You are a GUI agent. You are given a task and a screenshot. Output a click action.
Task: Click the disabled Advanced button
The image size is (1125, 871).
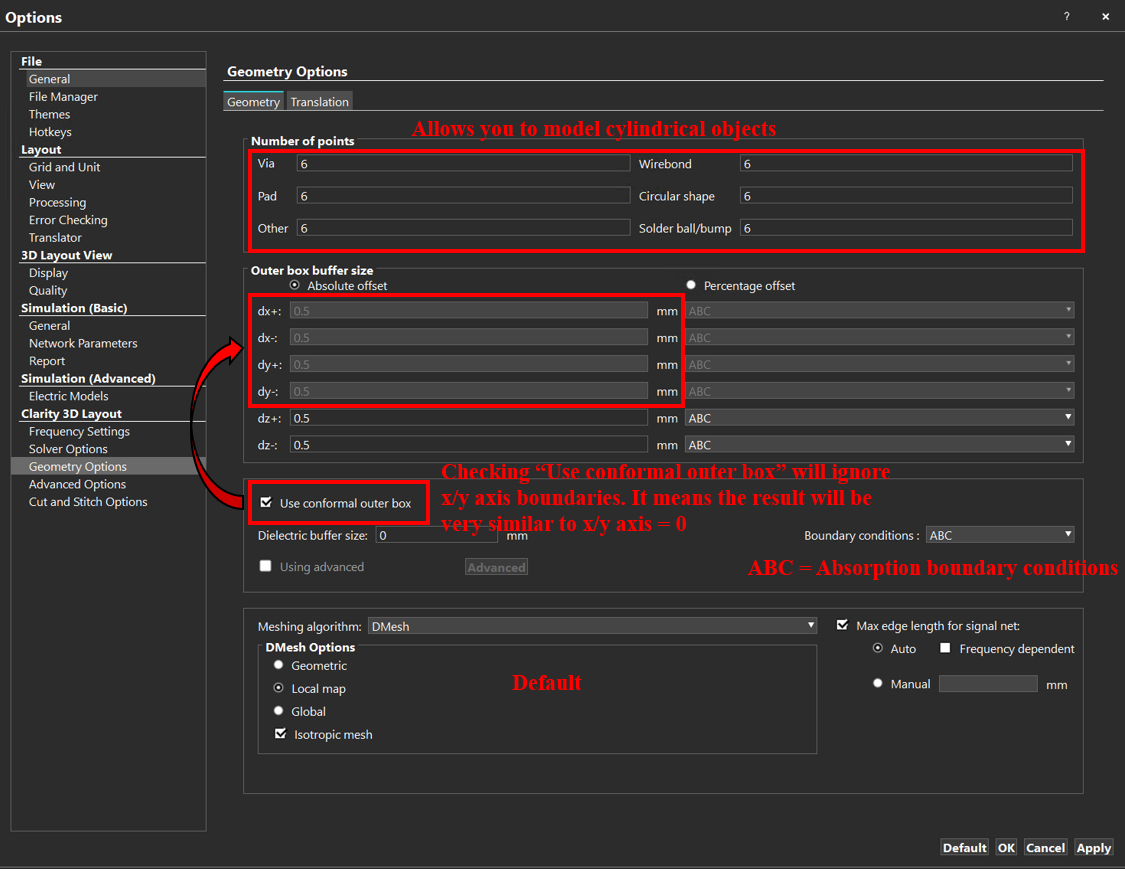496,568
